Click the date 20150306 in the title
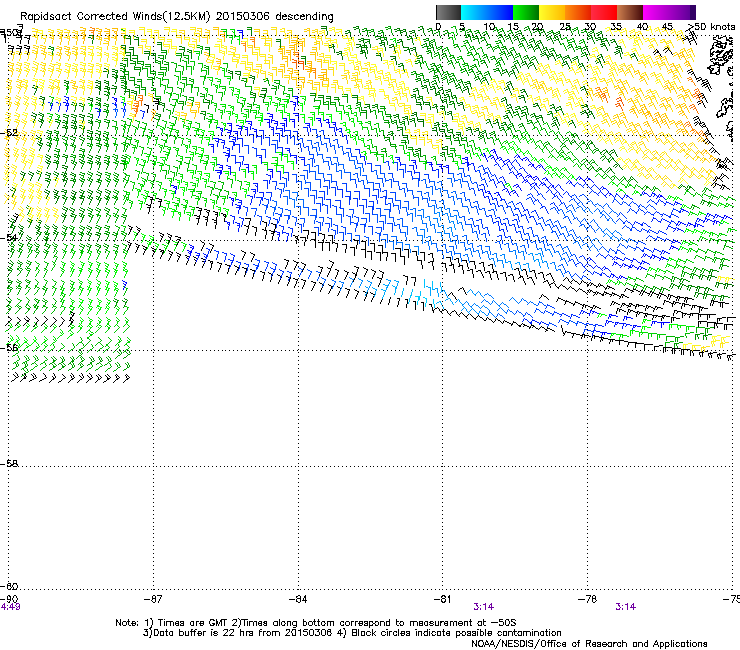 click(243, 17)
